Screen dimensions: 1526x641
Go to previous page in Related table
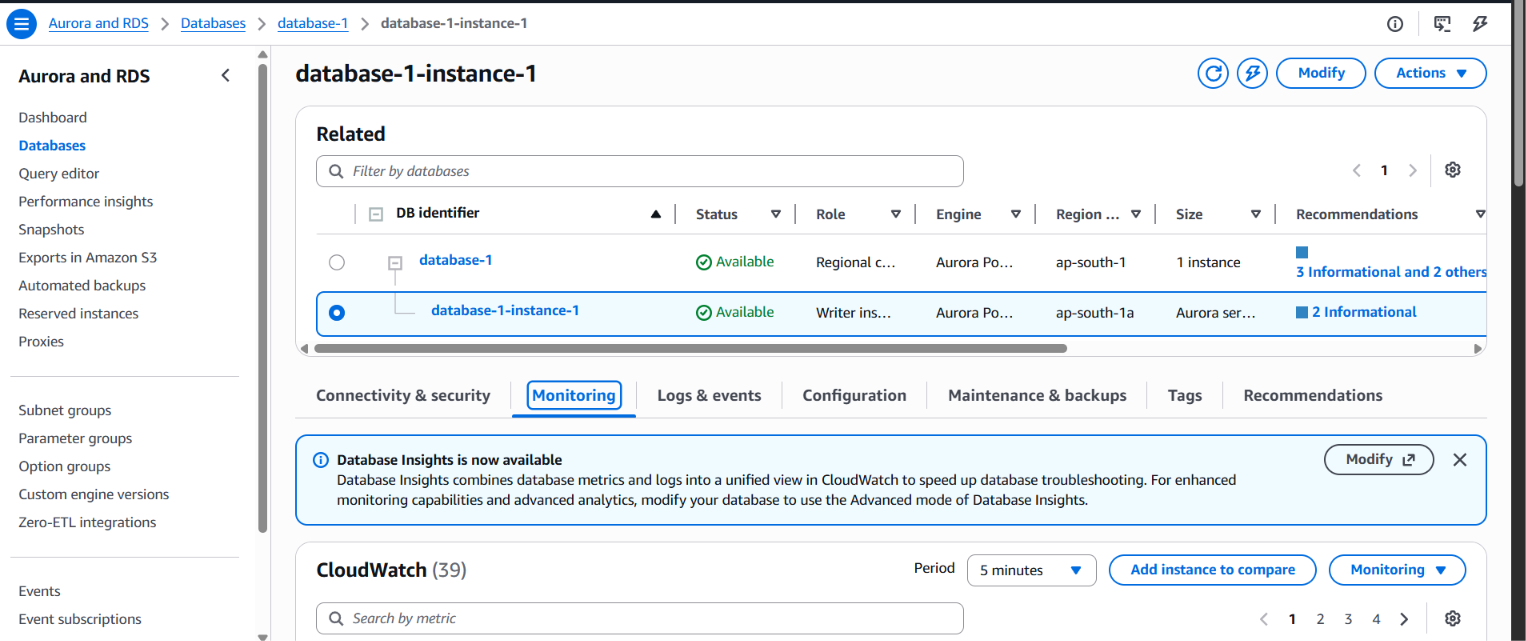(x=1357, y=171)
